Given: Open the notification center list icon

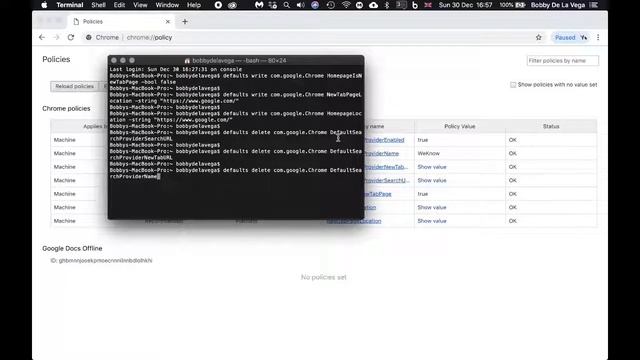Looking at the screenshot, I should pyautogui.click(x=594, y=5).
